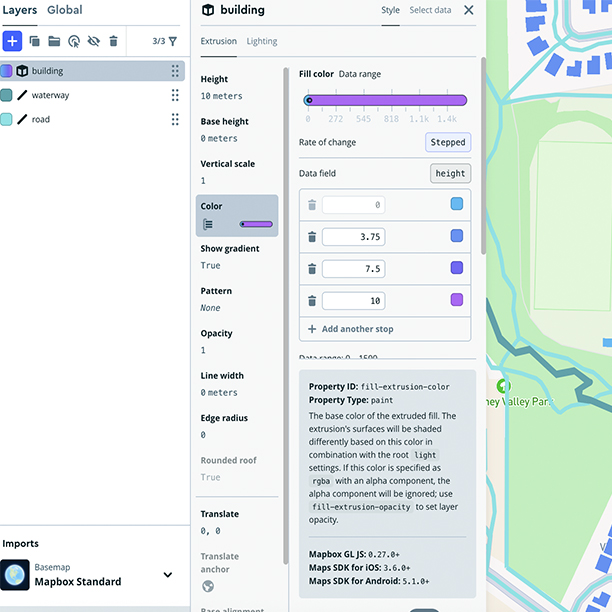612x612 pixels.
Task: Open the Line width property
Action: click(x=237, y=384)
